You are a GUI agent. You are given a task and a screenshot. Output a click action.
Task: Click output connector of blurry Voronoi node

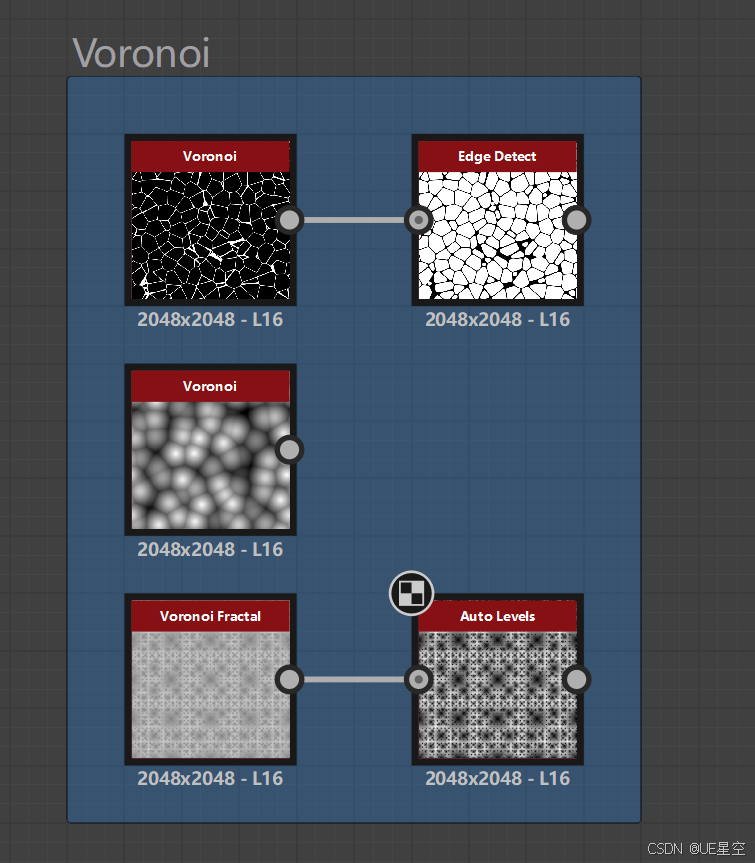(289, 450)
